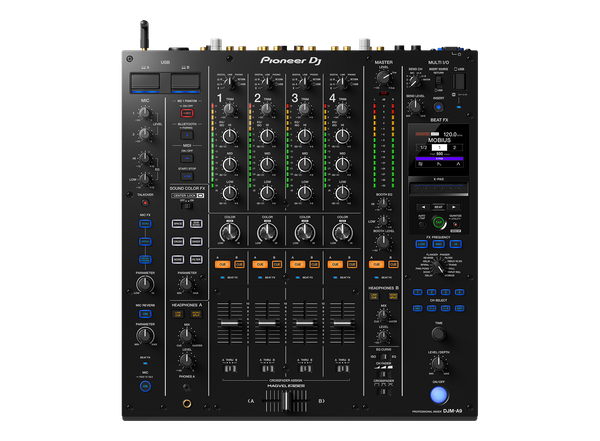The image size is (600, 441).
Task: Activate the MIC FX Pitch button
Action: 145,242
